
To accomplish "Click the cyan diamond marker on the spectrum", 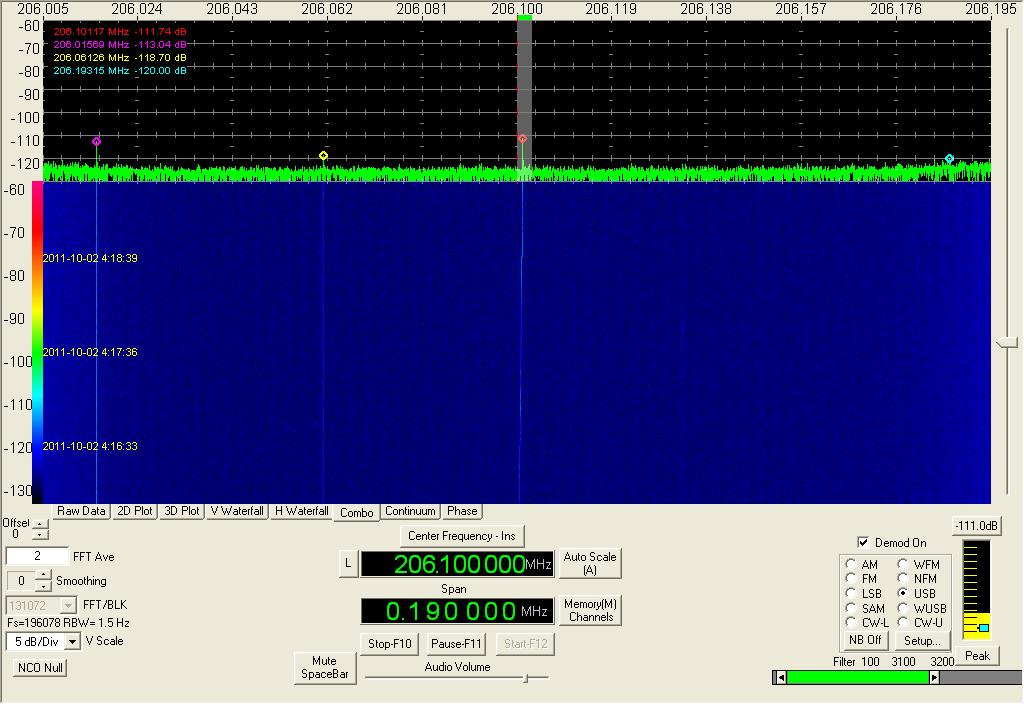I will (950, 159).
